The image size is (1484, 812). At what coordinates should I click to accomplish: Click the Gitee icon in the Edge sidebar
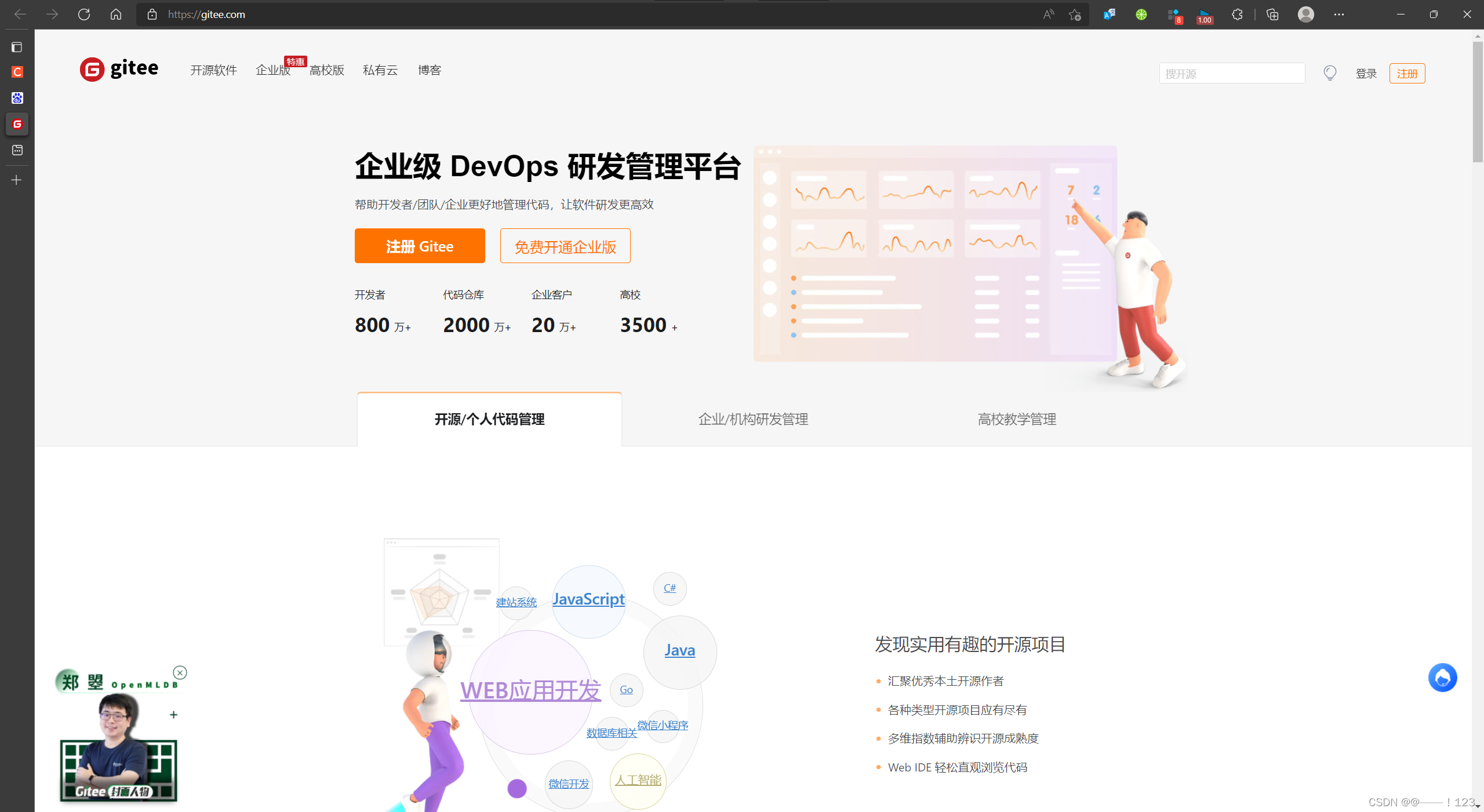17,123
